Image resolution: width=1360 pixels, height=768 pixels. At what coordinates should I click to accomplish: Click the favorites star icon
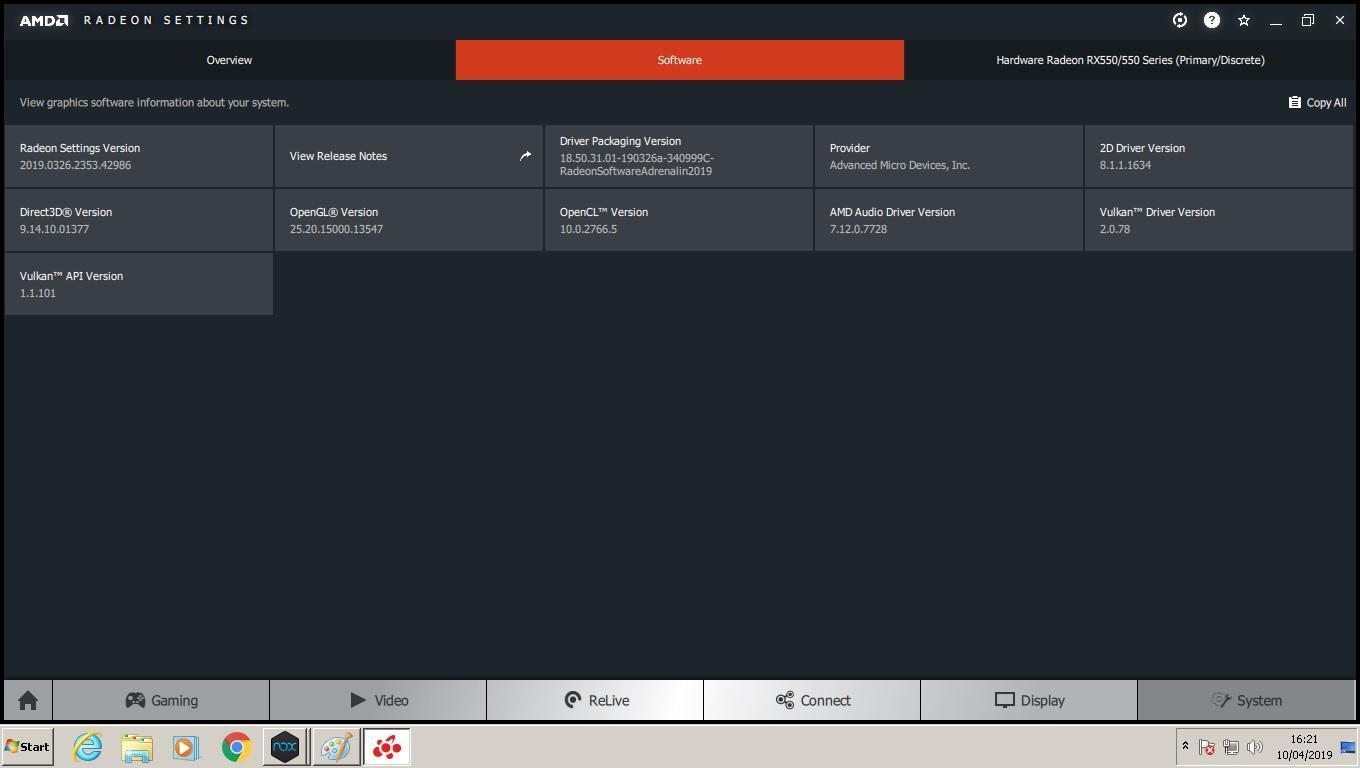click(1244, 20)
